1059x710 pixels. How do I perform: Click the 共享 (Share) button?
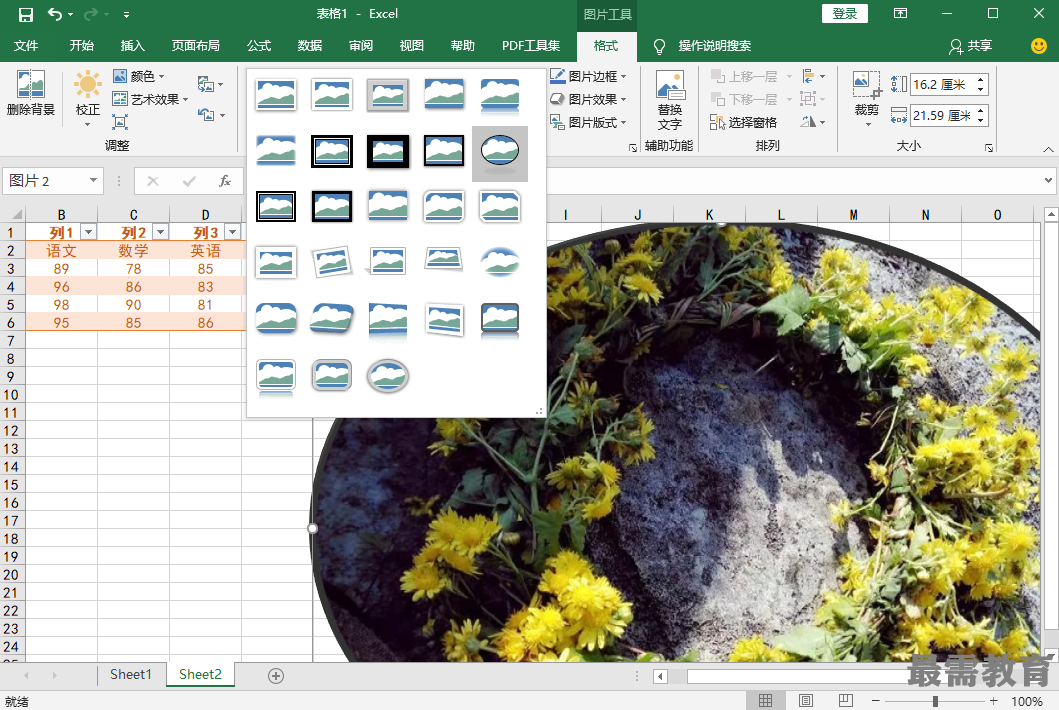pos(971,45)
